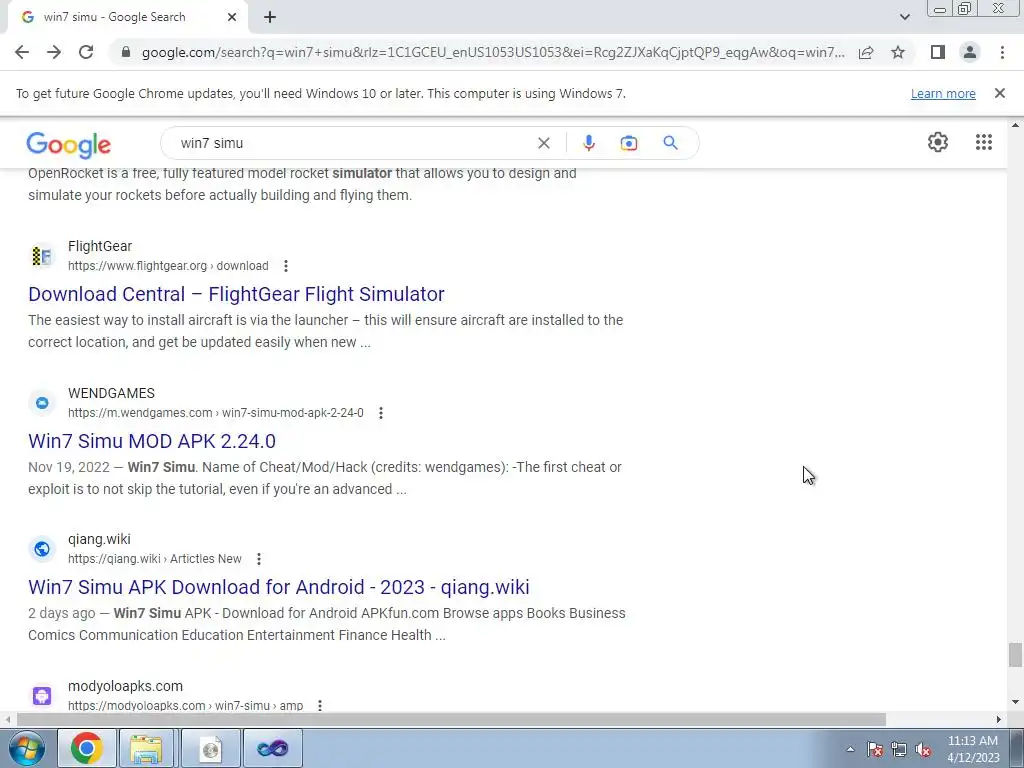Image resolution: width=1024 pixels, height=768 pixels.
Task: Click Chrome icon in the taskbar
Action: click(87, 748)
